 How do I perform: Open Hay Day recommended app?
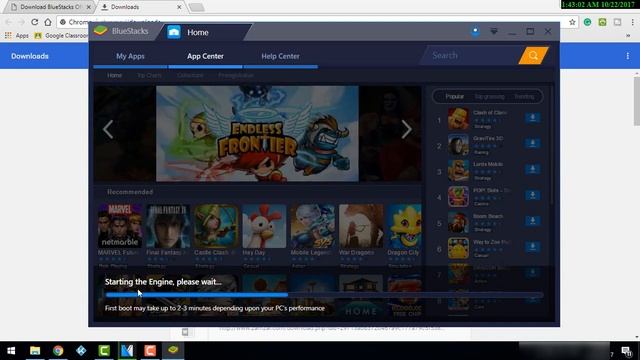(x=264, y=226)
